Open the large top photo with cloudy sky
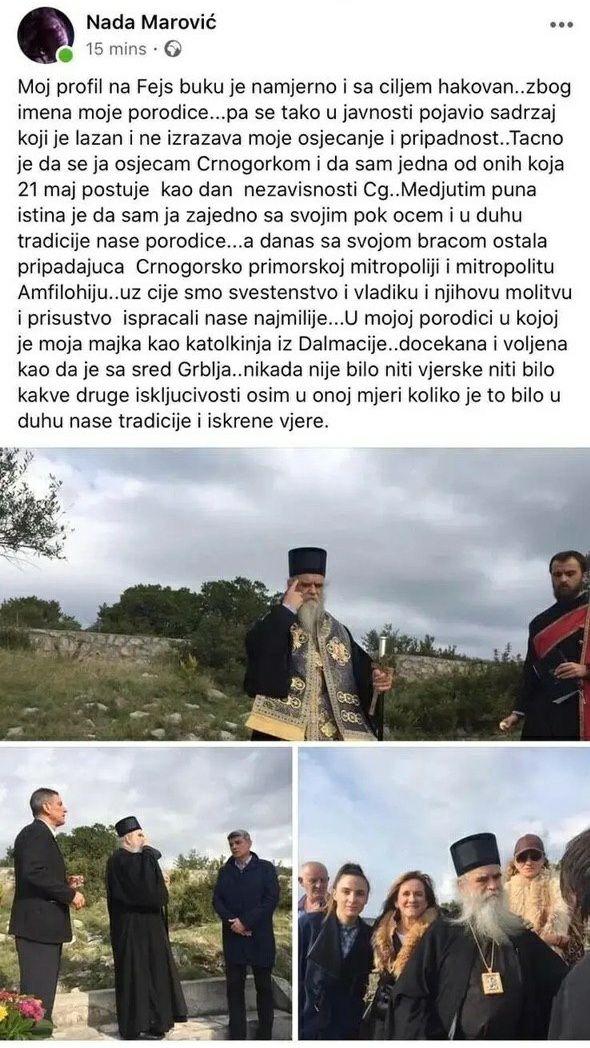The image size is (590, 1048). click(295, 594)
